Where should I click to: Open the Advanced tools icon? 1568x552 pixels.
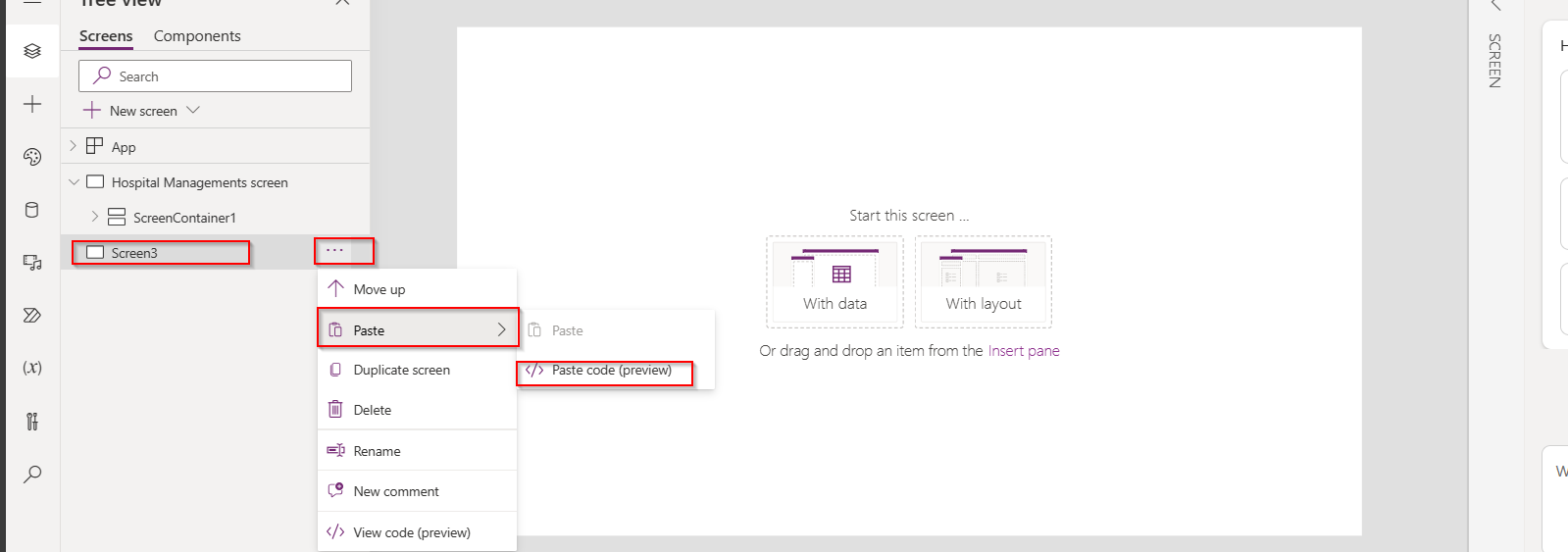coord(32,422)
